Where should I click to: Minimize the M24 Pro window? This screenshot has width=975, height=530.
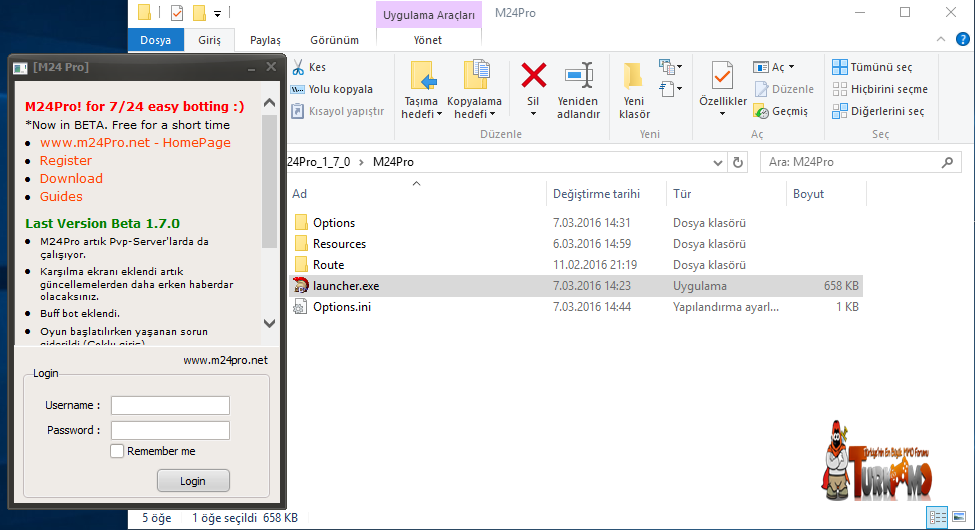[x=252, y=68]
